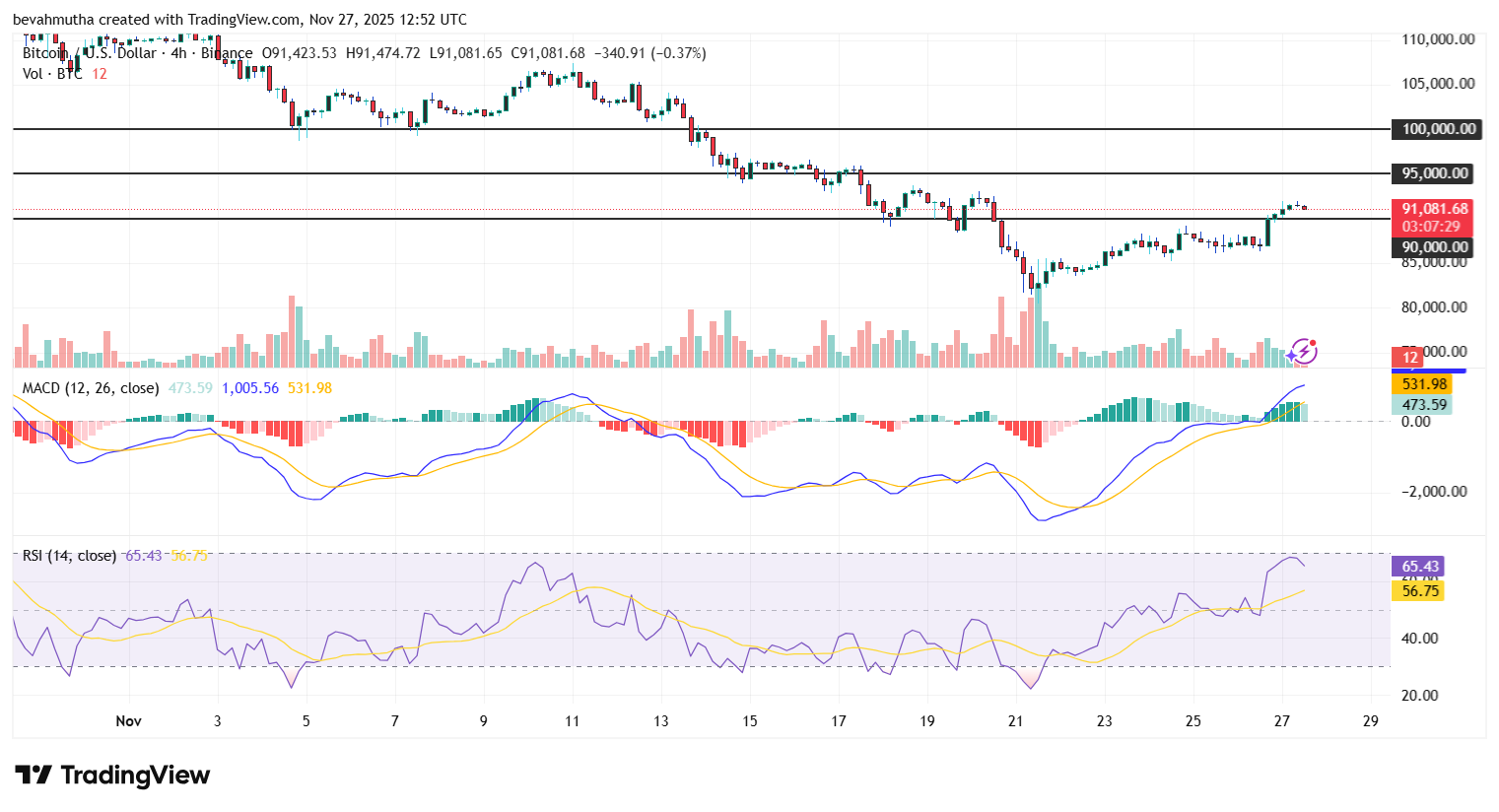1499x812 pixels.
Task: Click the black 100,000.00 price line label
Action: (x=1438, y=129)
